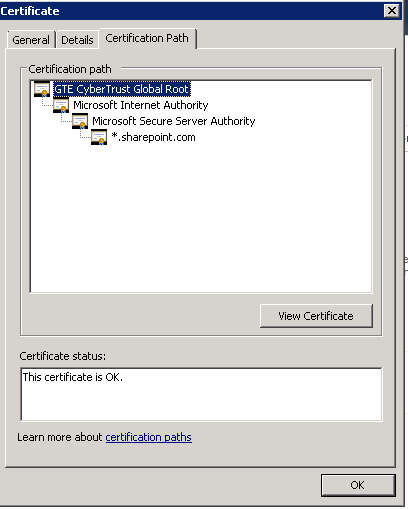The width and height of the screenshot is (408, 510).
Task: Open the certification paths help link
Action: [x=149, y=437]
